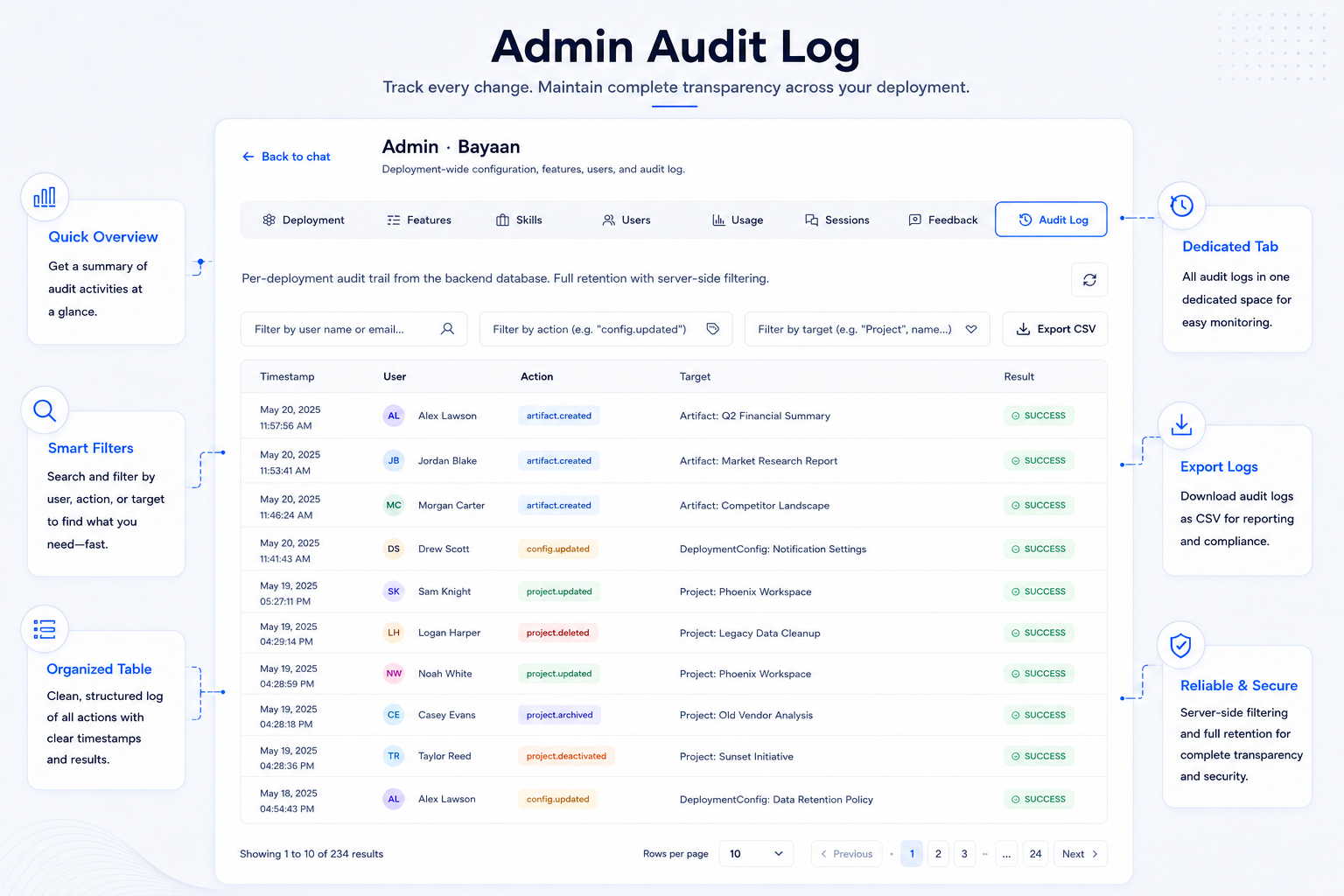This screenshot has width=1344, height=896.
Task: Switch to the Sessions tab
Action: click(x=837, y=220)
